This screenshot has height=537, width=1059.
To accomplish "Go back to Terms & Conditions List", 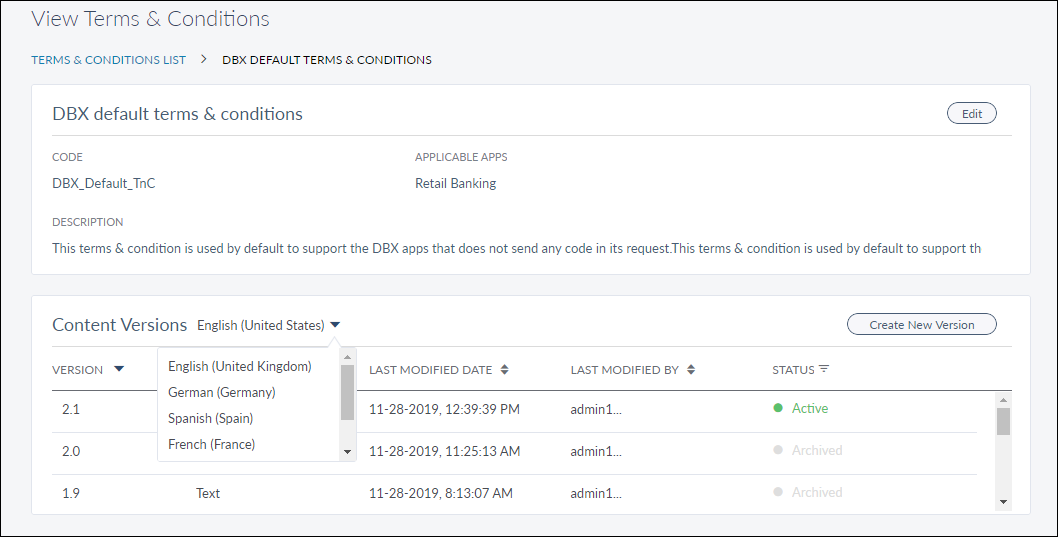I will pyautogui.click(x=108, y=59).
